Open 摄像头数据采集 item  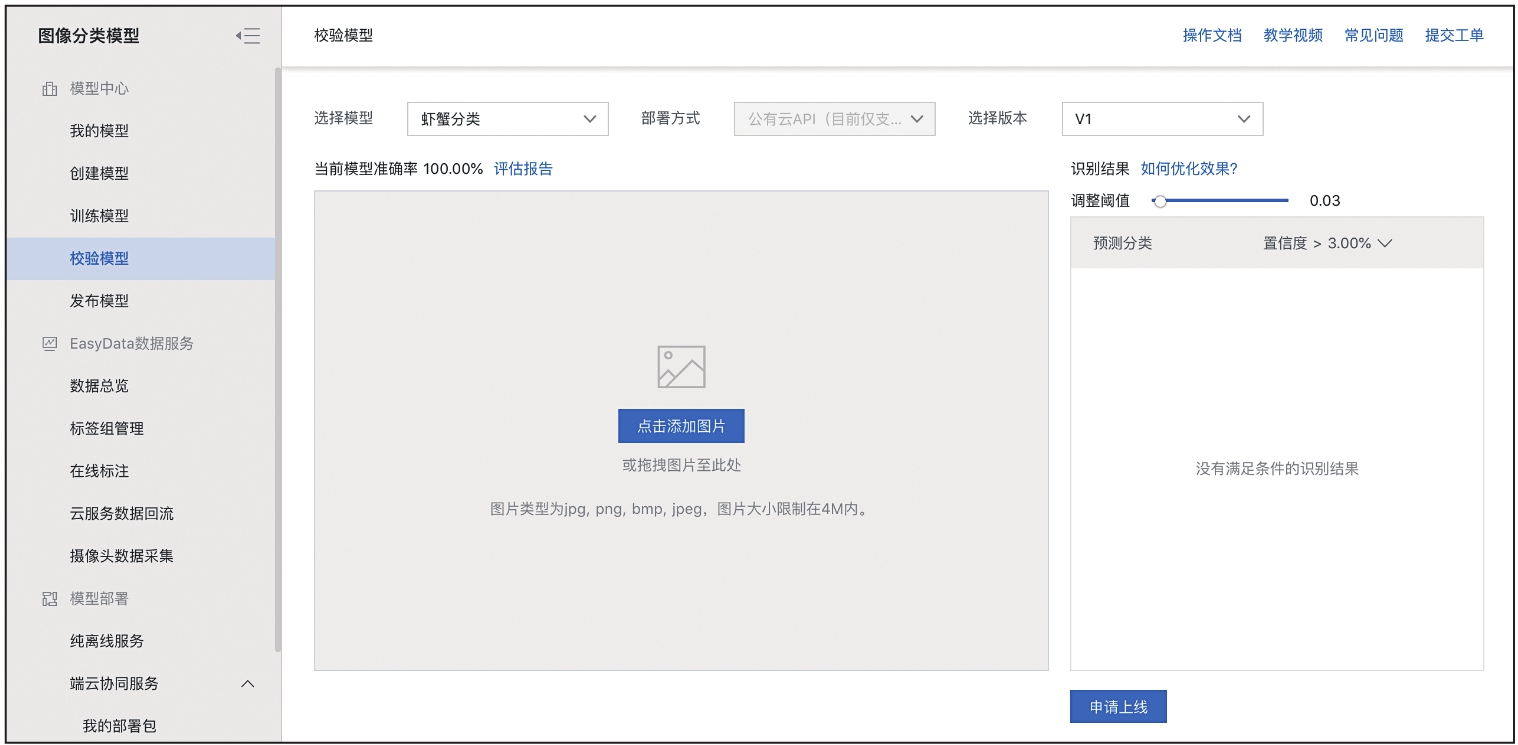122,556
